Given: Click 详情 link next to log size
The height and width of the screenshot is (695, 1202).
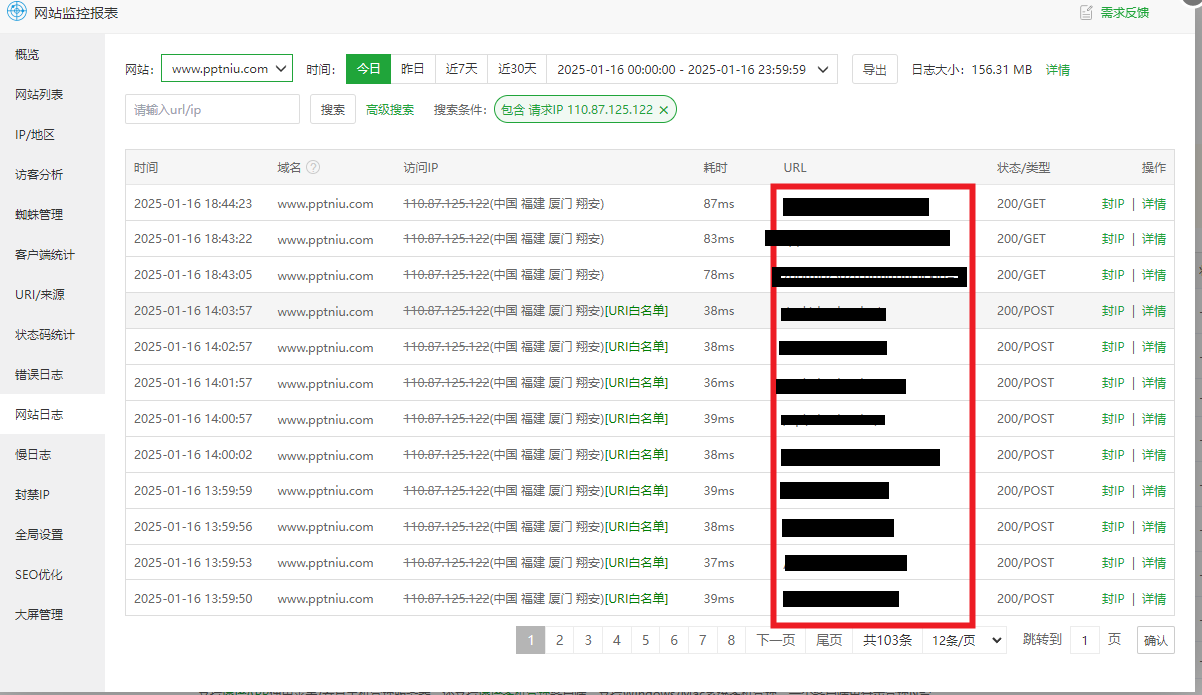Looking at the screenshot, I should coord(1058,70).
